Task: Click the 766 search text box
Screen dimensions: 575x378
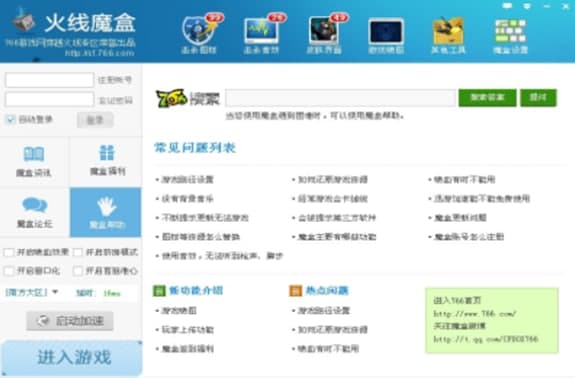Action: (x=340, y=98)
